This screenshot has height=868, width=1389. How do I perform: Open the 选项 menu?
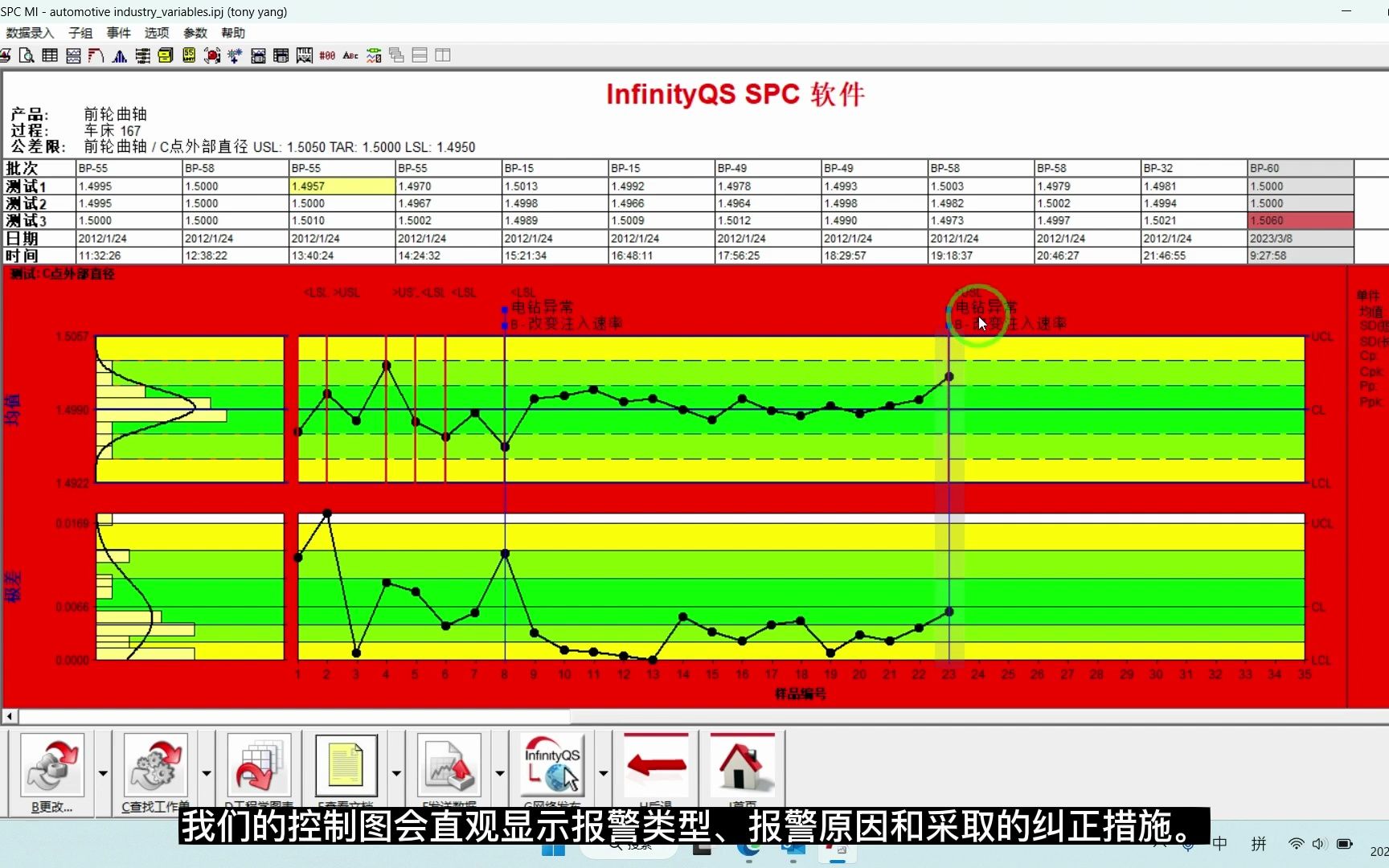pos(157,33)
